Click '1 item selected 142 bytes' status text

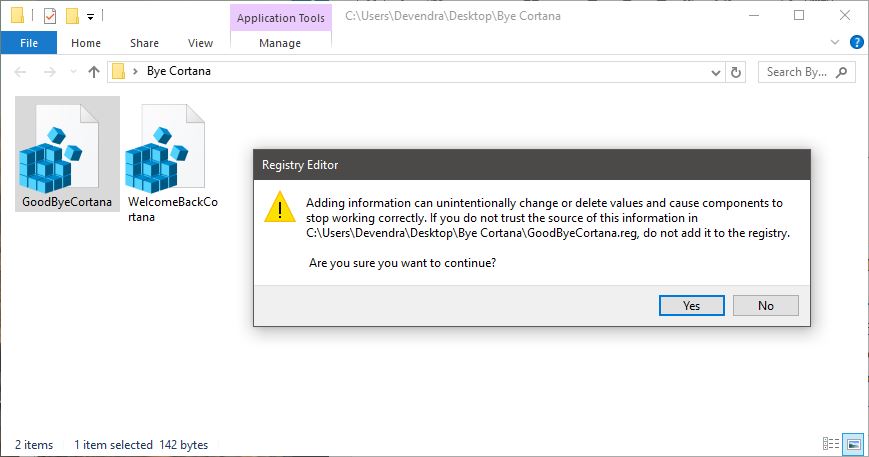point(141,445)
